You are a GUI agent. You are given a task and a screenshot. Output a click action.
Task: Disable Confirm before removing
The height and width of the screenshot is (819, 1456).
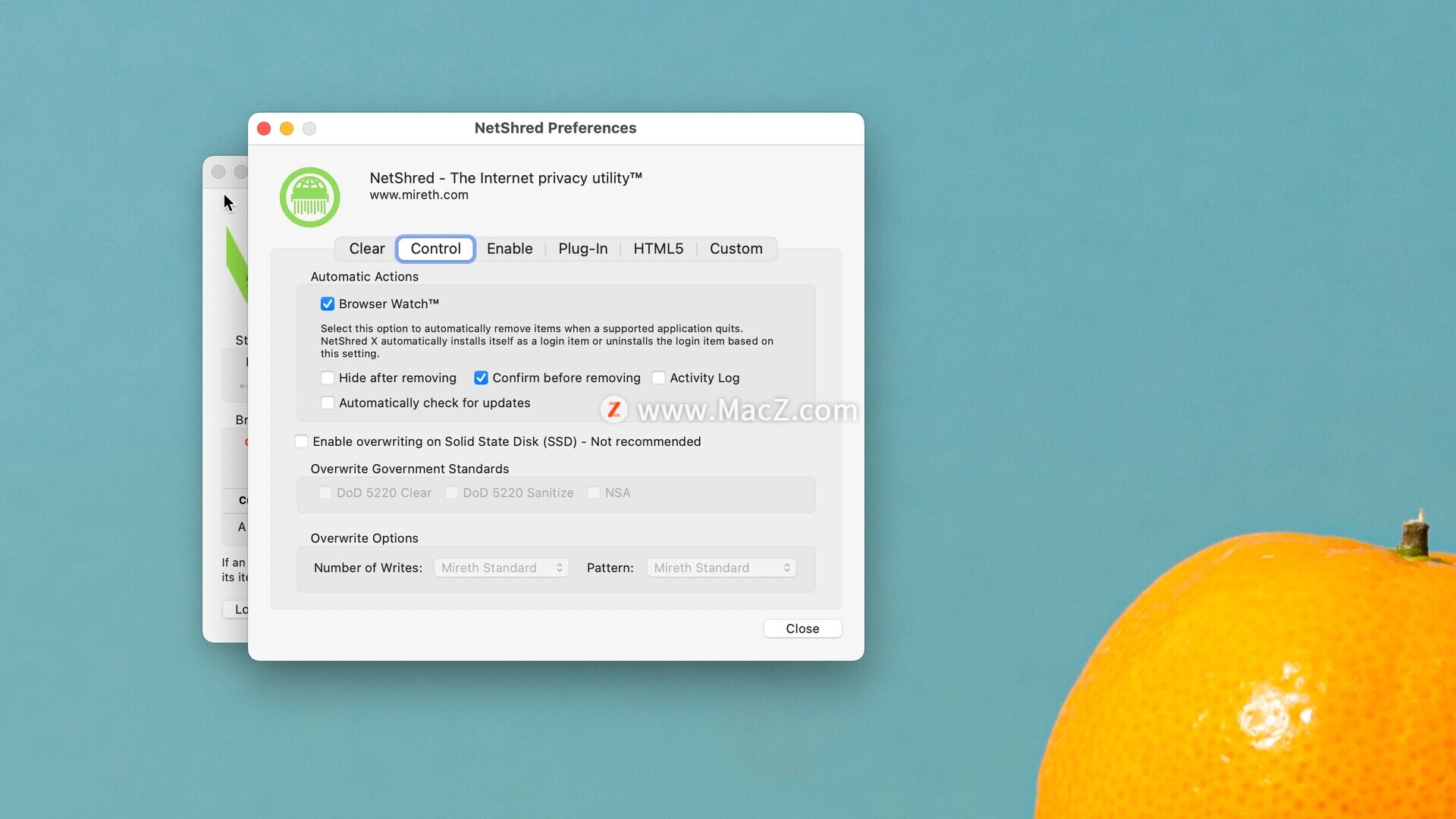point(481,378)
